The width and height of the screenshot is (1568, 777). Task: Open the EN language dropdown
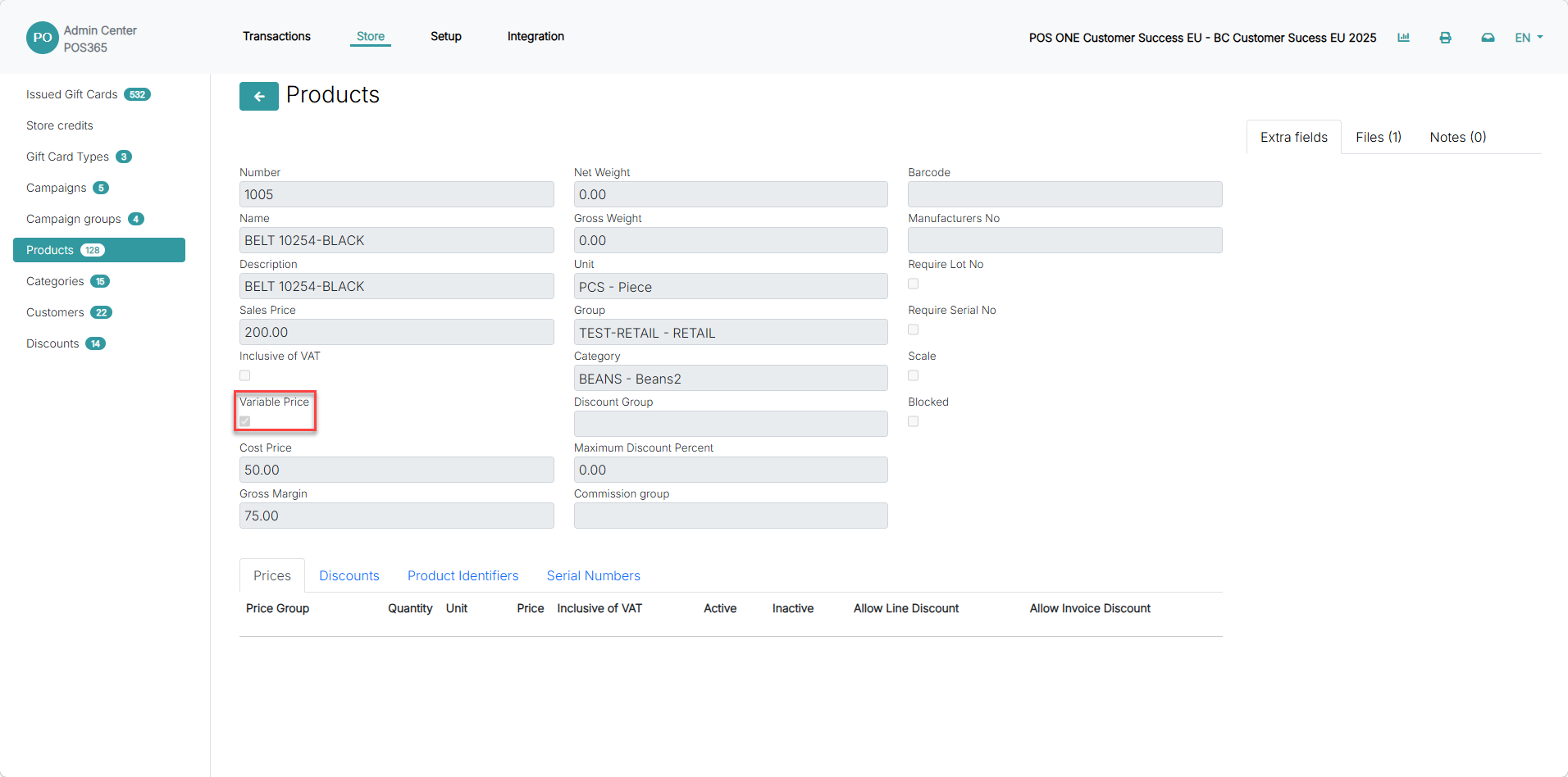(x=1529, y=38)
